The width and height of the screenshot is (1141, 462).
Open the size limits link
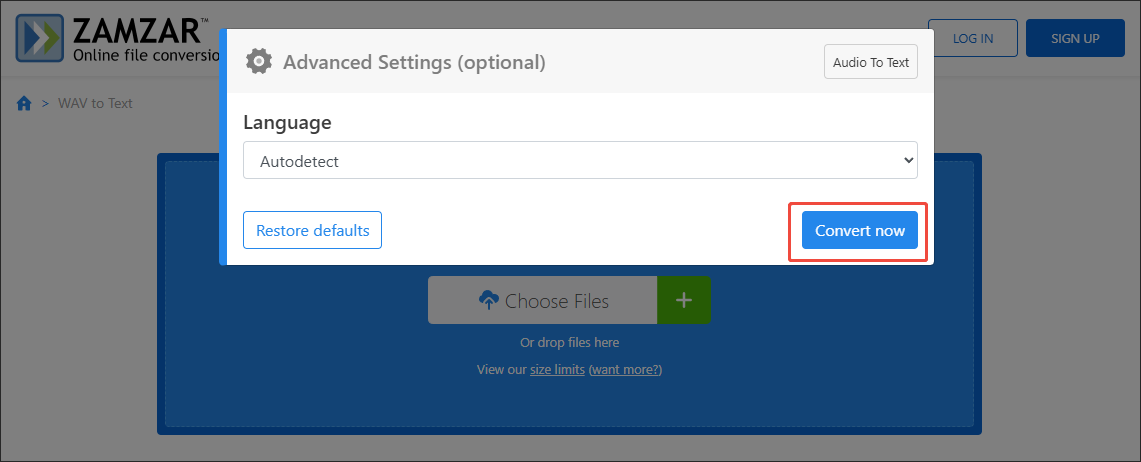(557, 370)
